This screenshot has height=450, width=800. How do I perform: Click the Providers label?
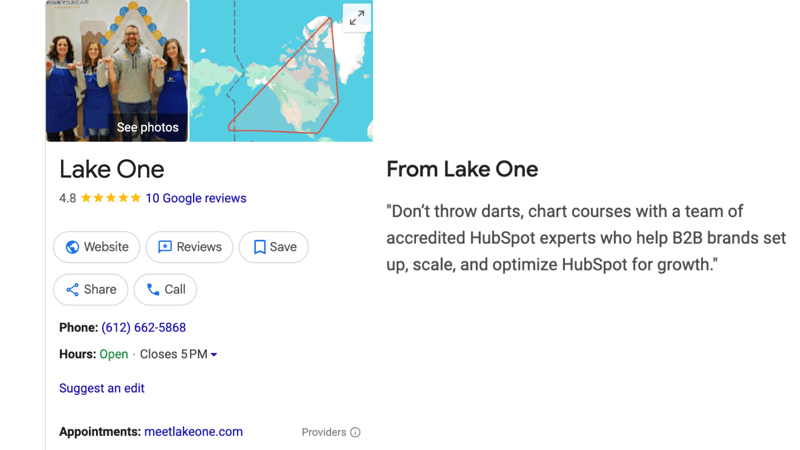click(323, 433)
